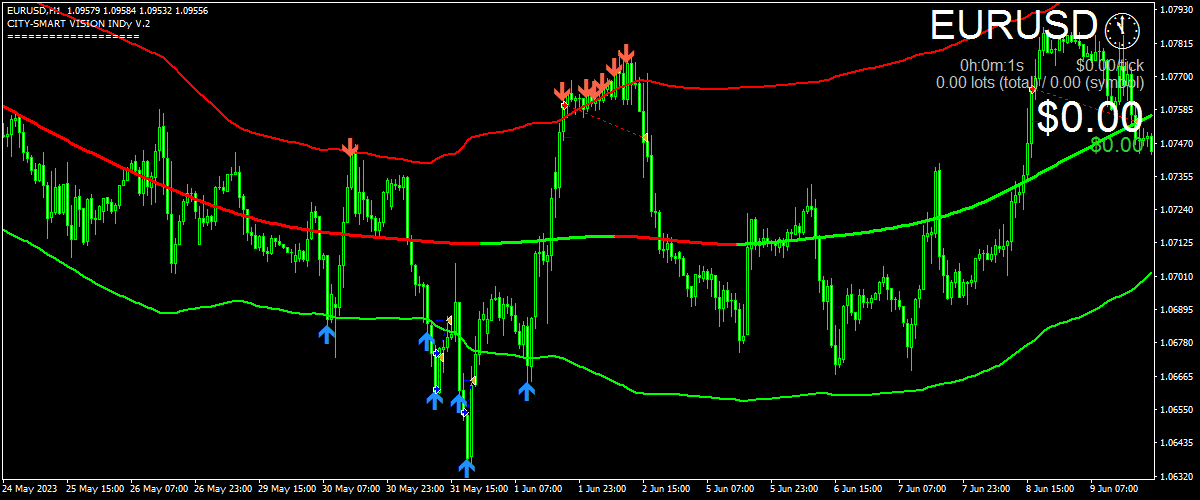Click the lone red sell arrow near 30 May
The width and height of the screenshot is (1200, 500).
point(350,147)
